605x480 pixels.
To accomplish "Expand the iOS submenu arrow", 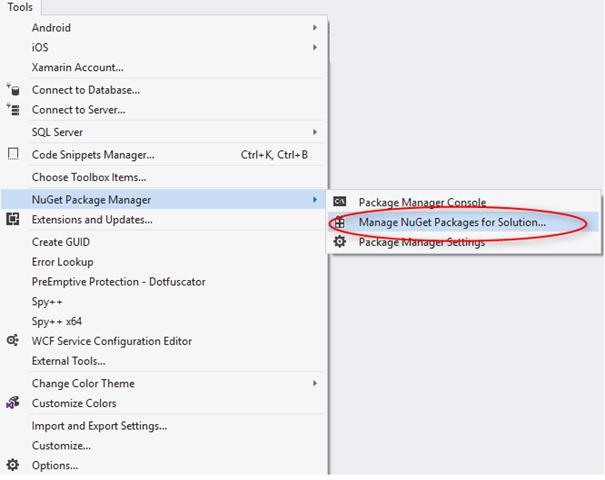I will (315, 47).
